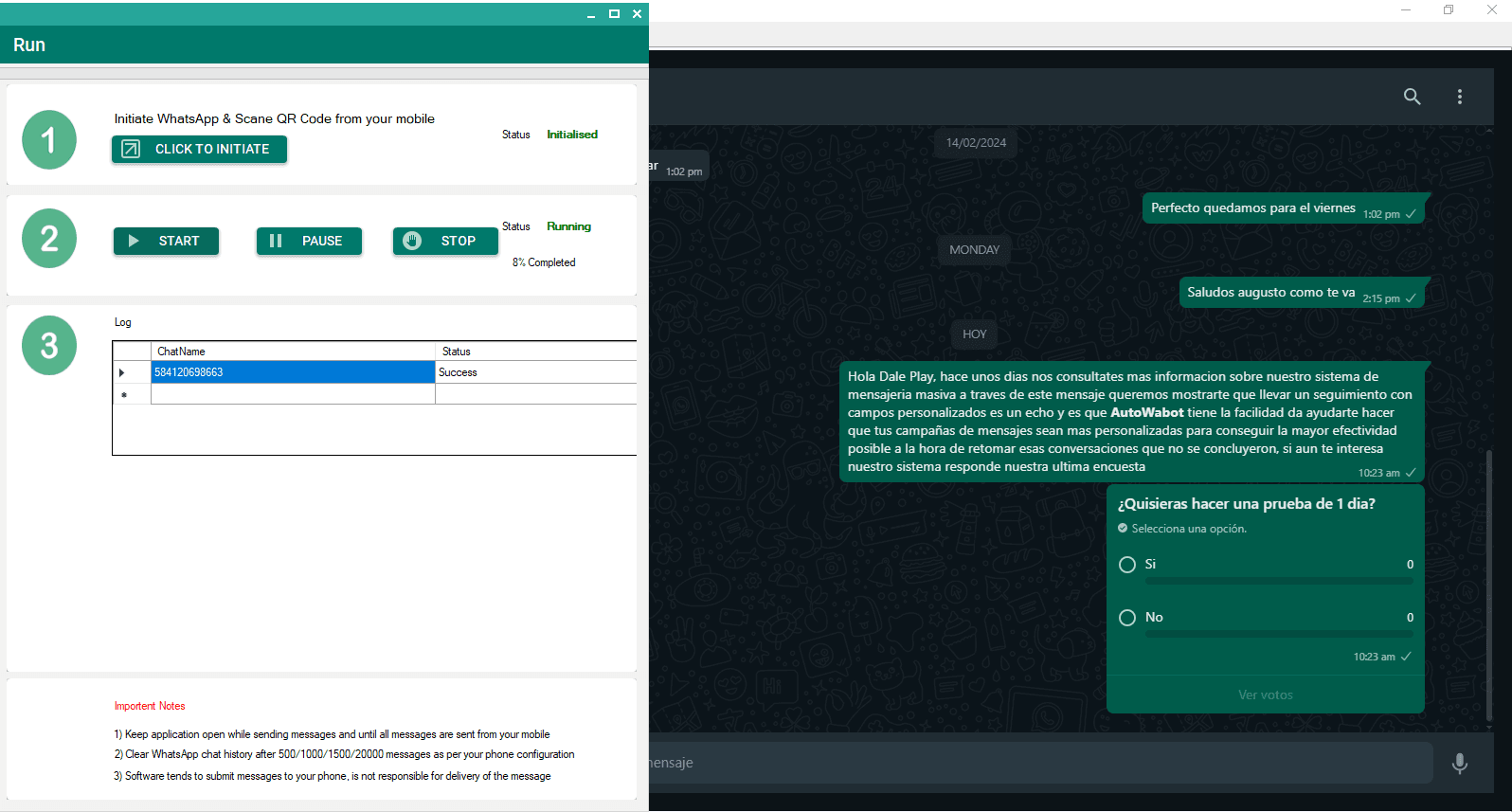Screen dimensions: 1512x812
Task: Click the step 3 green circle icon
Action: [x=49, y=346]
